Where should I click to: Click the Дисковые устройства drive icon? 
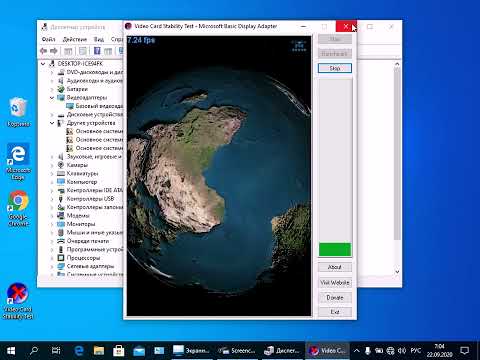point(61,114)
